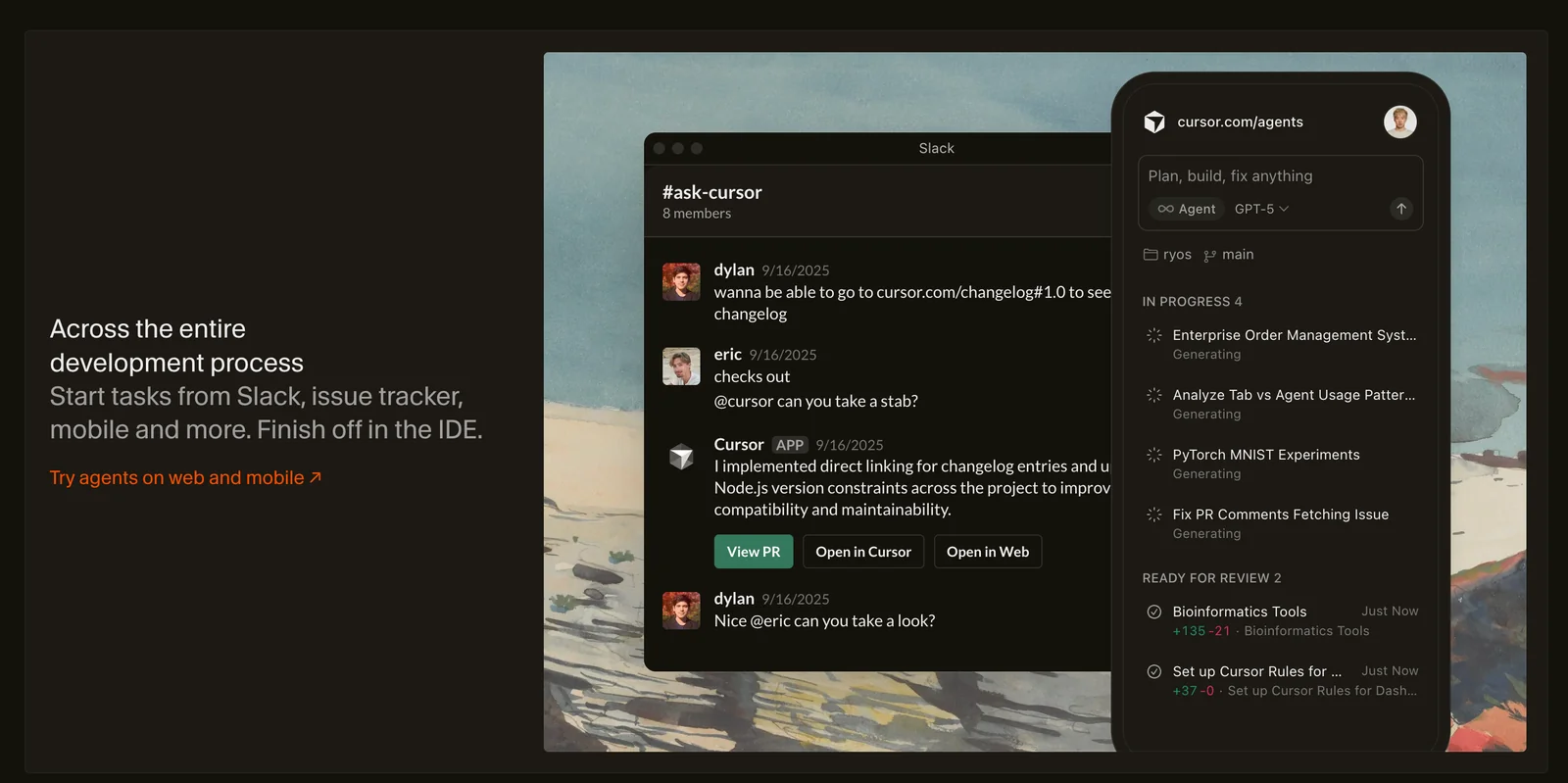Click the spinner beside PyTorch MNIST Experiments
1568x783 pixels.
click(1154, 455)
